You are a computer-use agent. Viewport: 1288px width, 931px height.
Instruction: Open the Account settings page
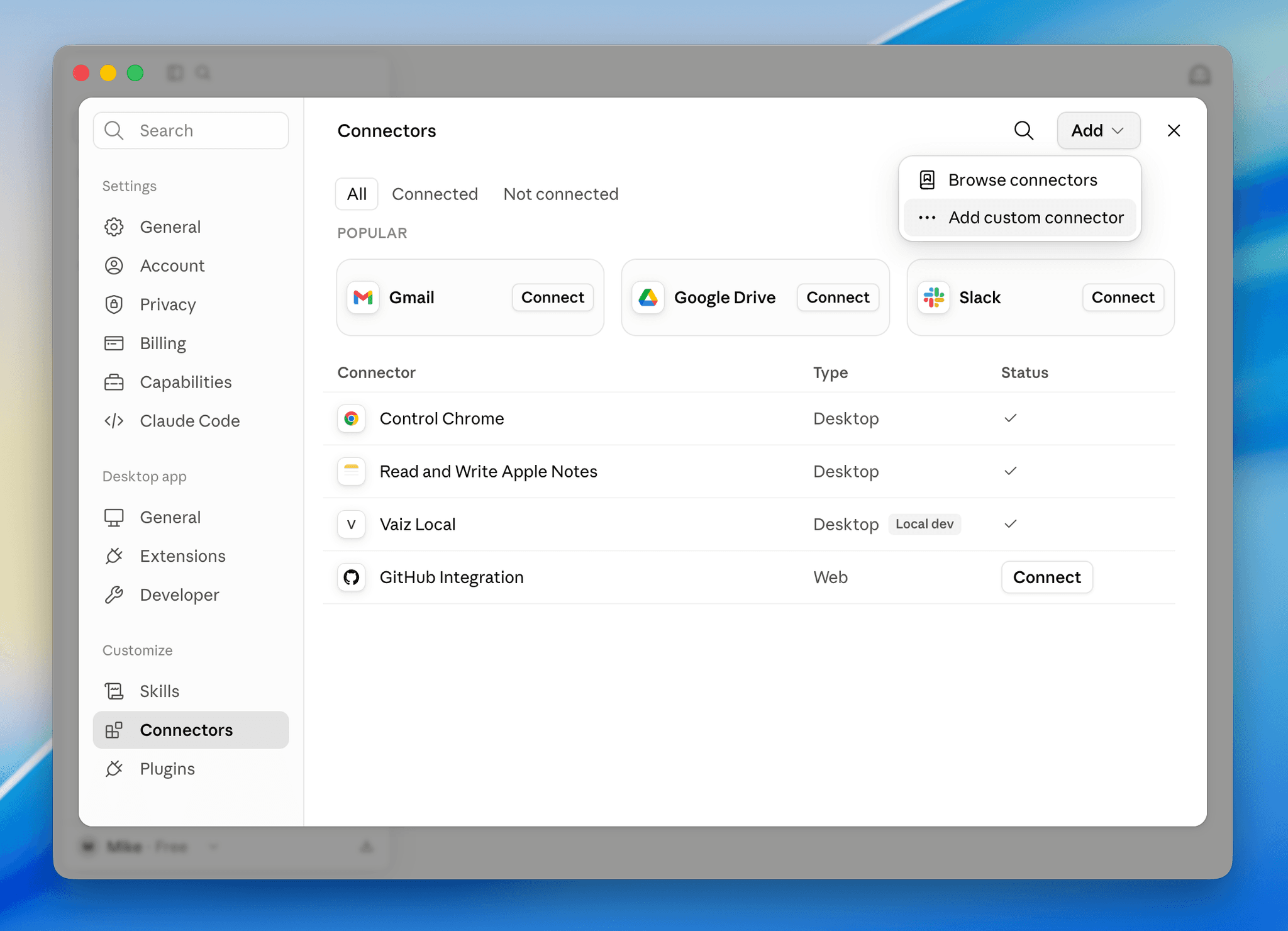point(191,265)
